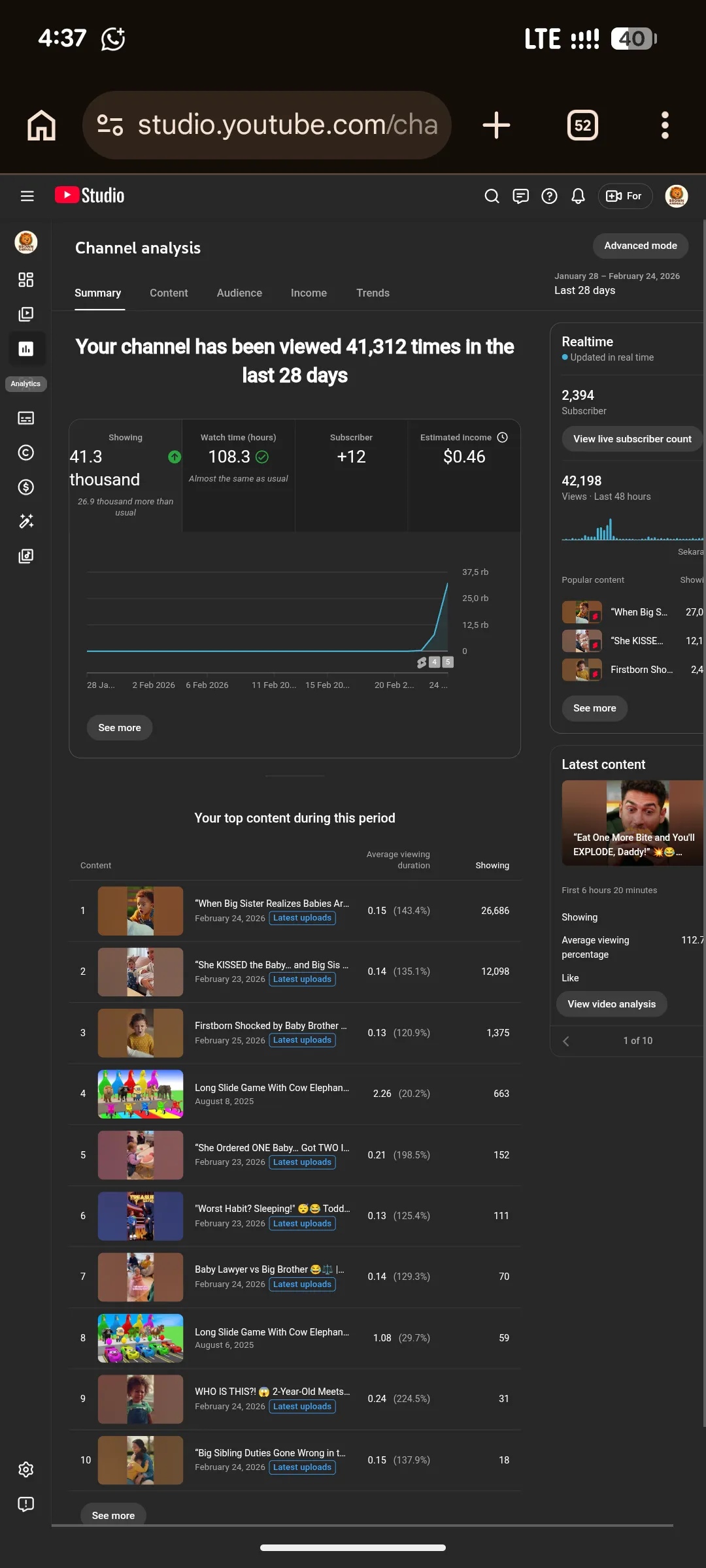Open the hamburger navigation menu
Viewport: 706px width, 1568px height.
click(27, 196)
